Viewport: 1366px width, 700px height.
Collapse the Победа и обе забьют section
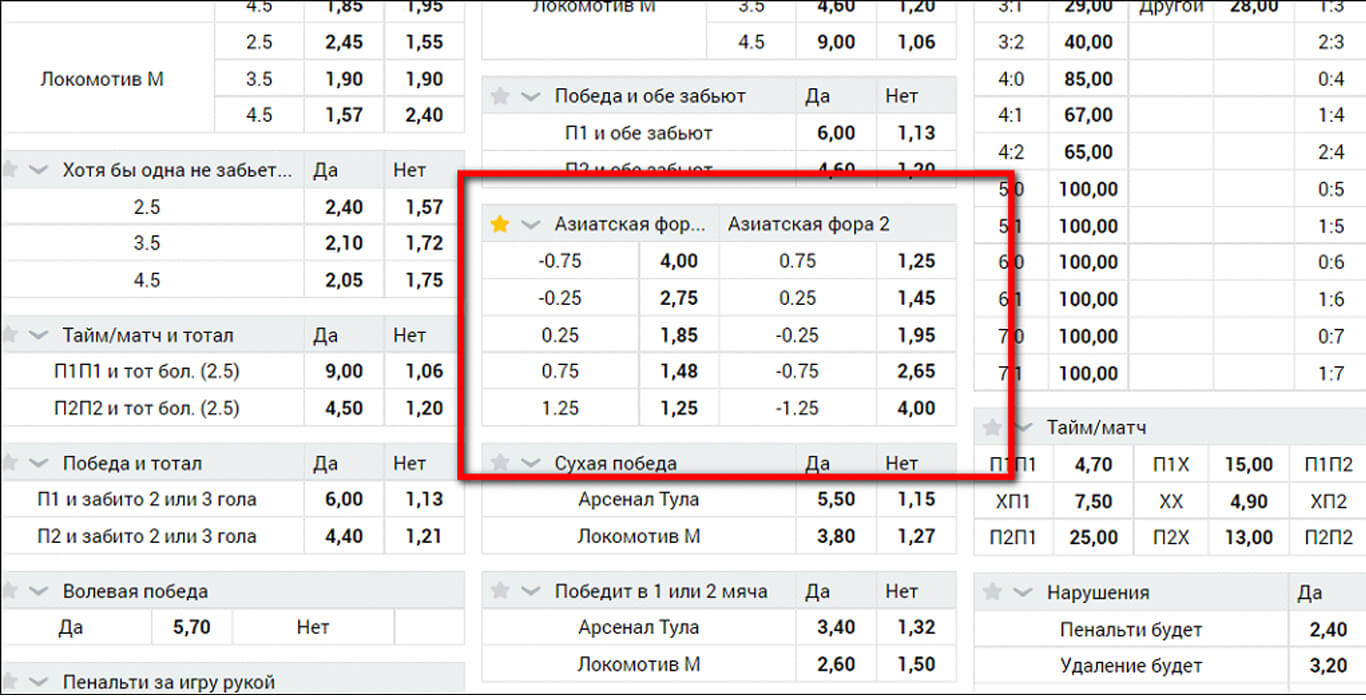point(531,96)
